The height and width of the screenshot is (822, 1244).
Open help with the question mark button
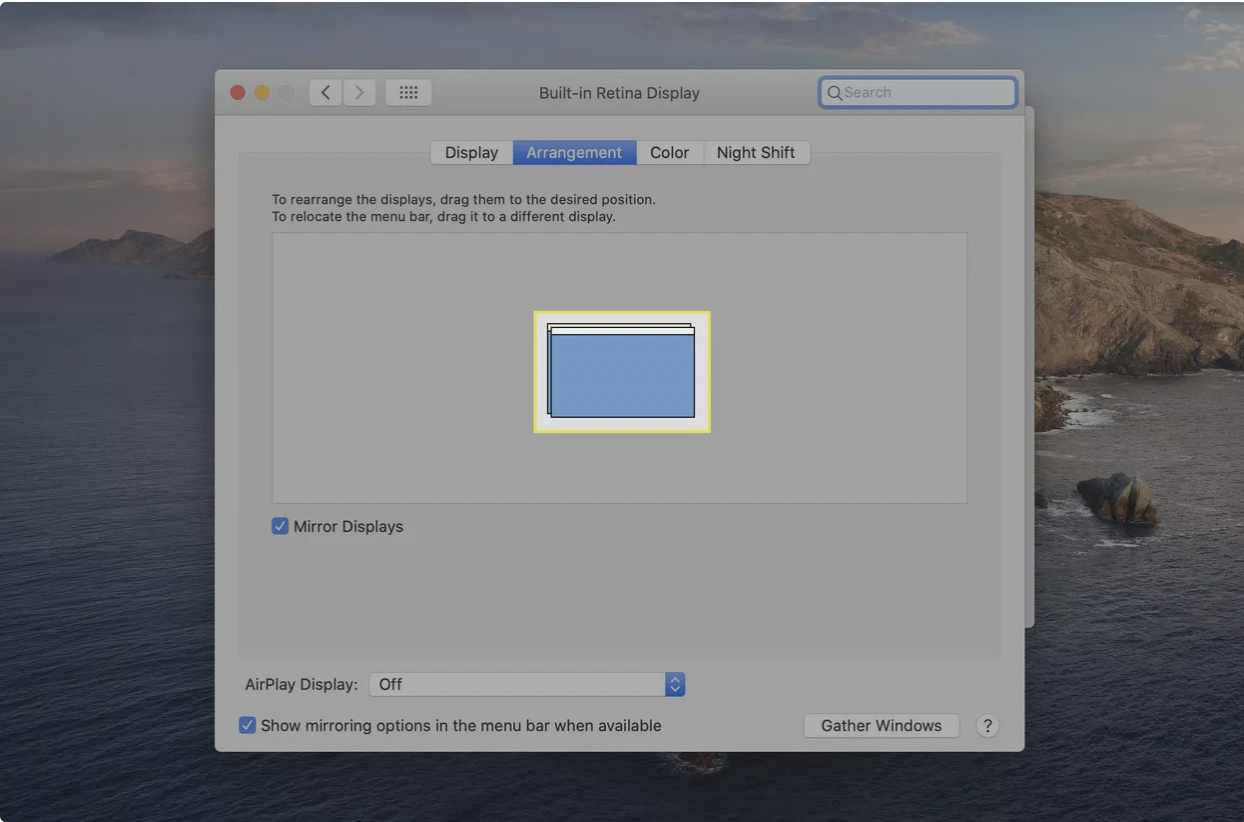pos(987,726)
